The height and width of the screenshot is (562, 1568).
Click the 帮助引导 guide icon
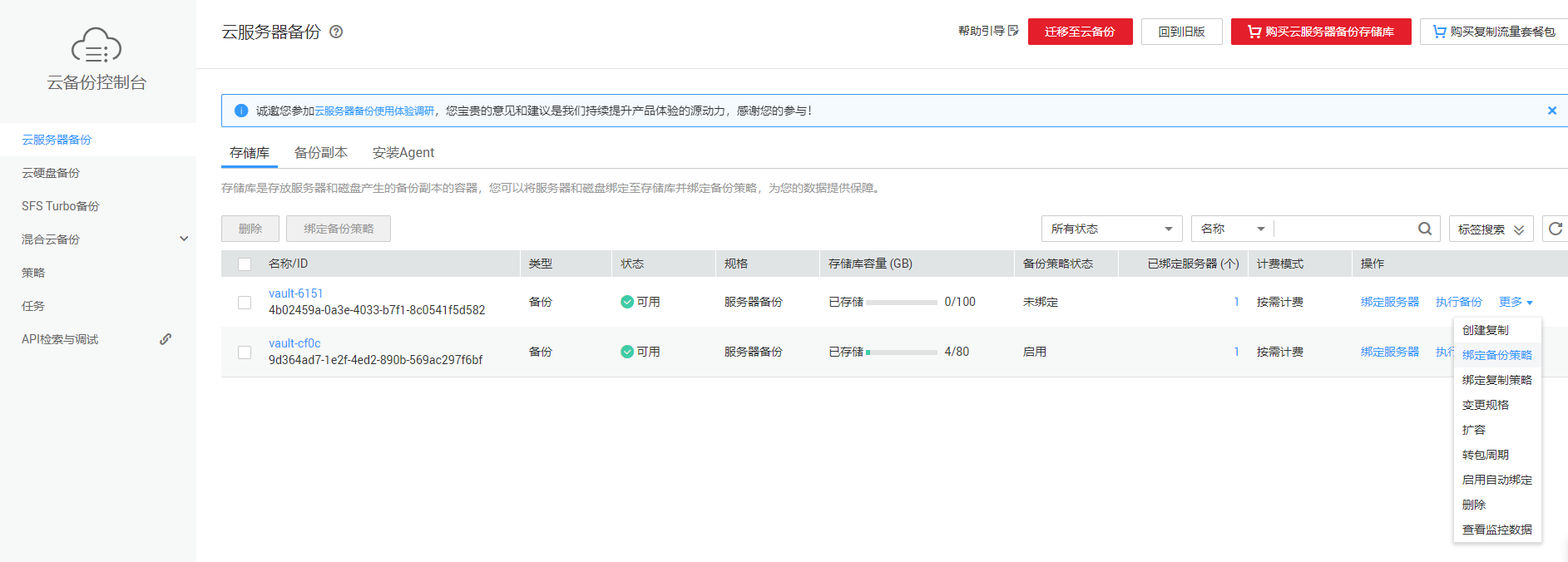1013,31
